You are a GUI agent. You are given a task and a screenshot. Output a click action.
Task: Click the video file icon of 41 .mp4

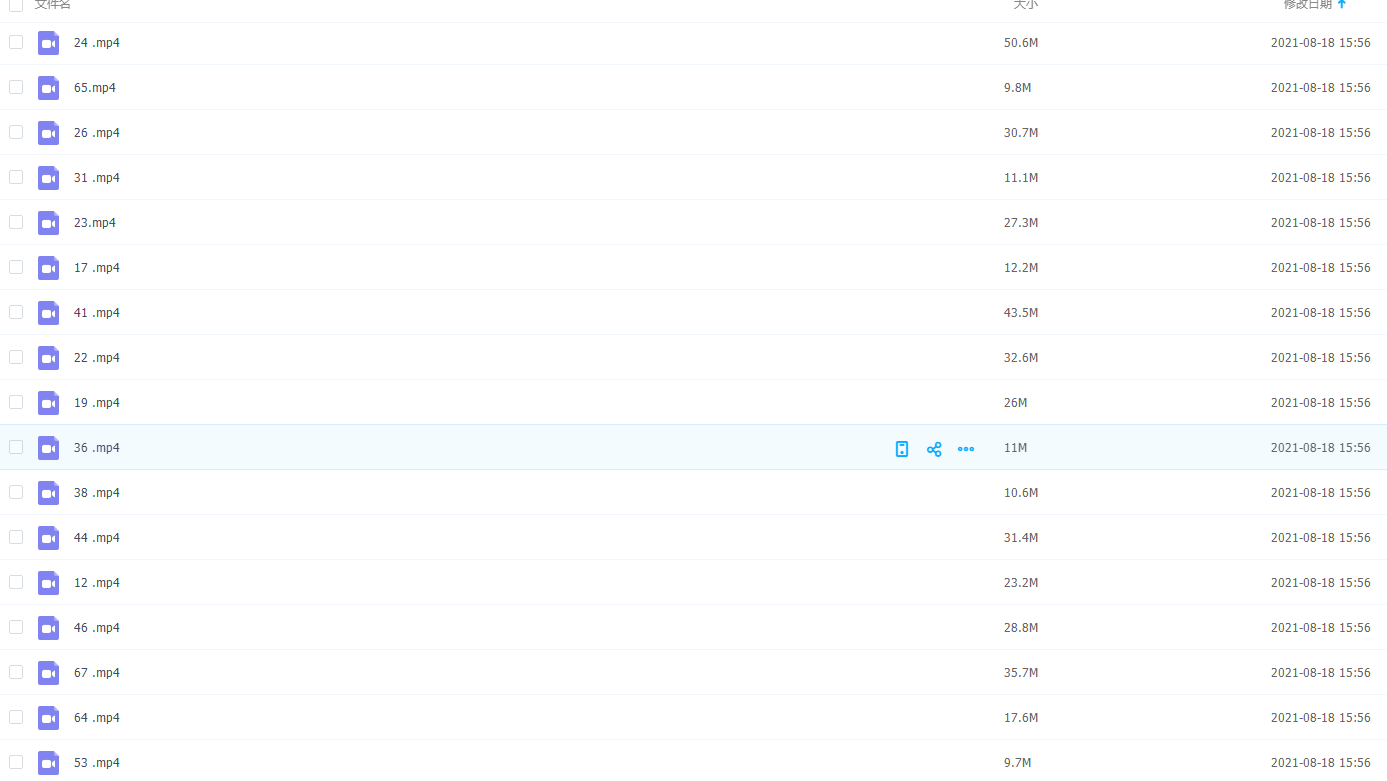(48, 313)
